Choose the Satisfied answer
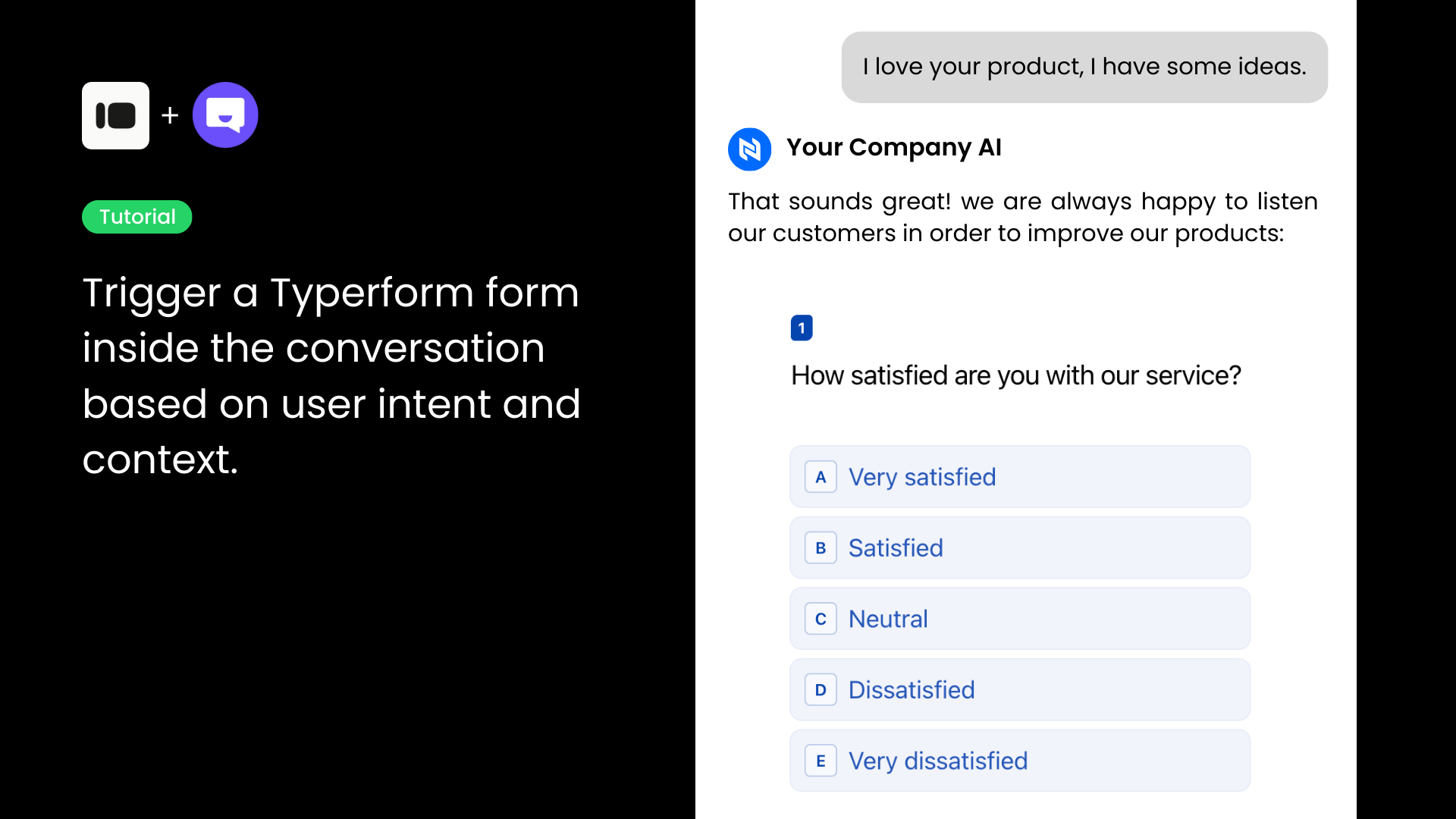This screenshot has width=1456, height=819. tap(1019, 548)
